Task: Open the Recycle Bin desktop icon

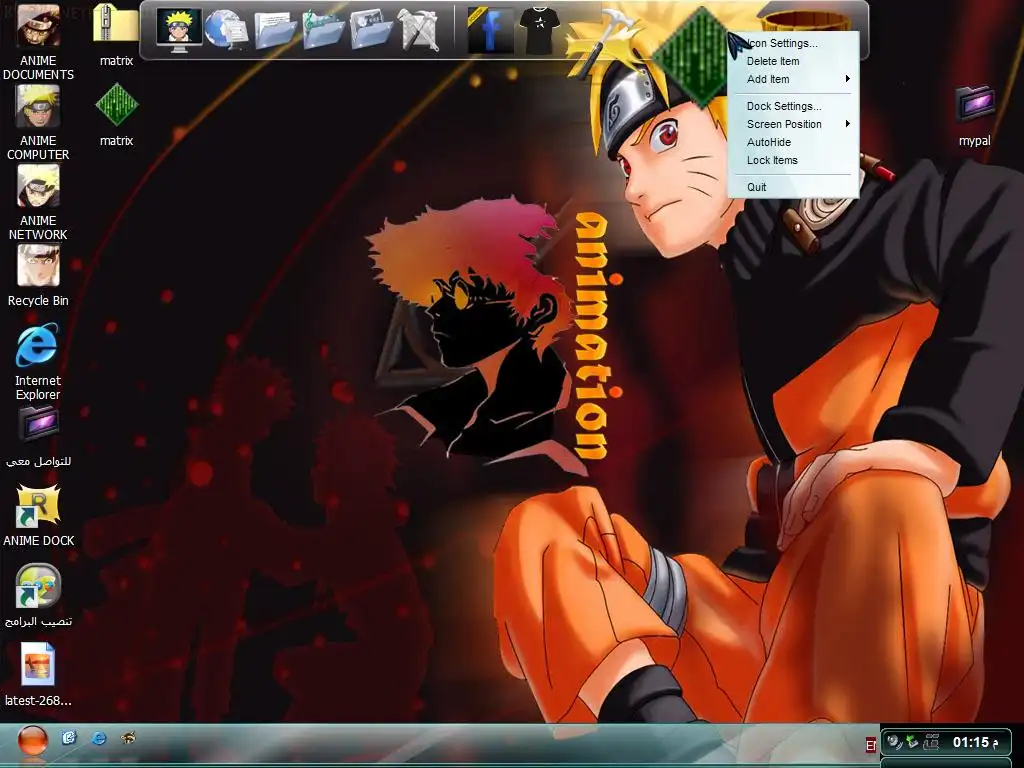Action: pyautogui.click(x=38, y=276)
